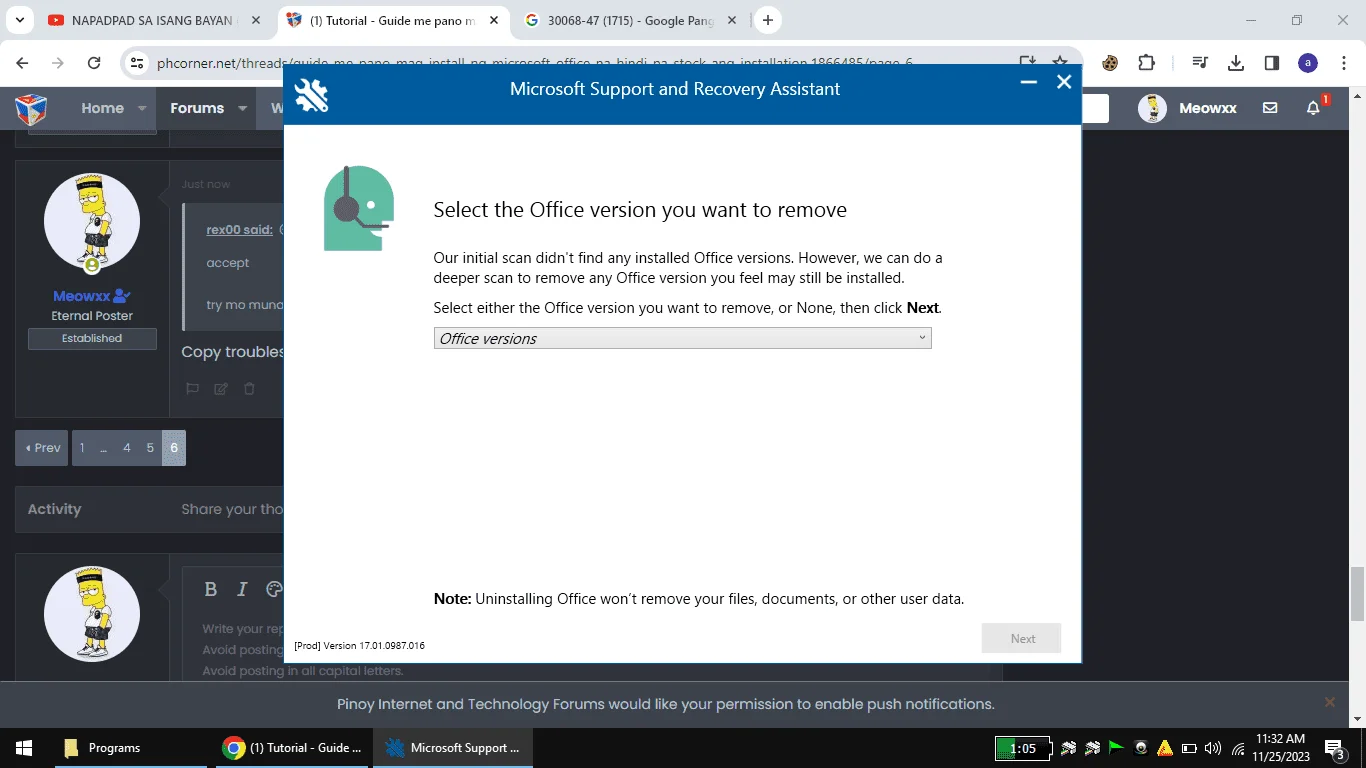
Task: Click the Bart avatar on Meowxx's post
Action: click(x=92, y=222)
